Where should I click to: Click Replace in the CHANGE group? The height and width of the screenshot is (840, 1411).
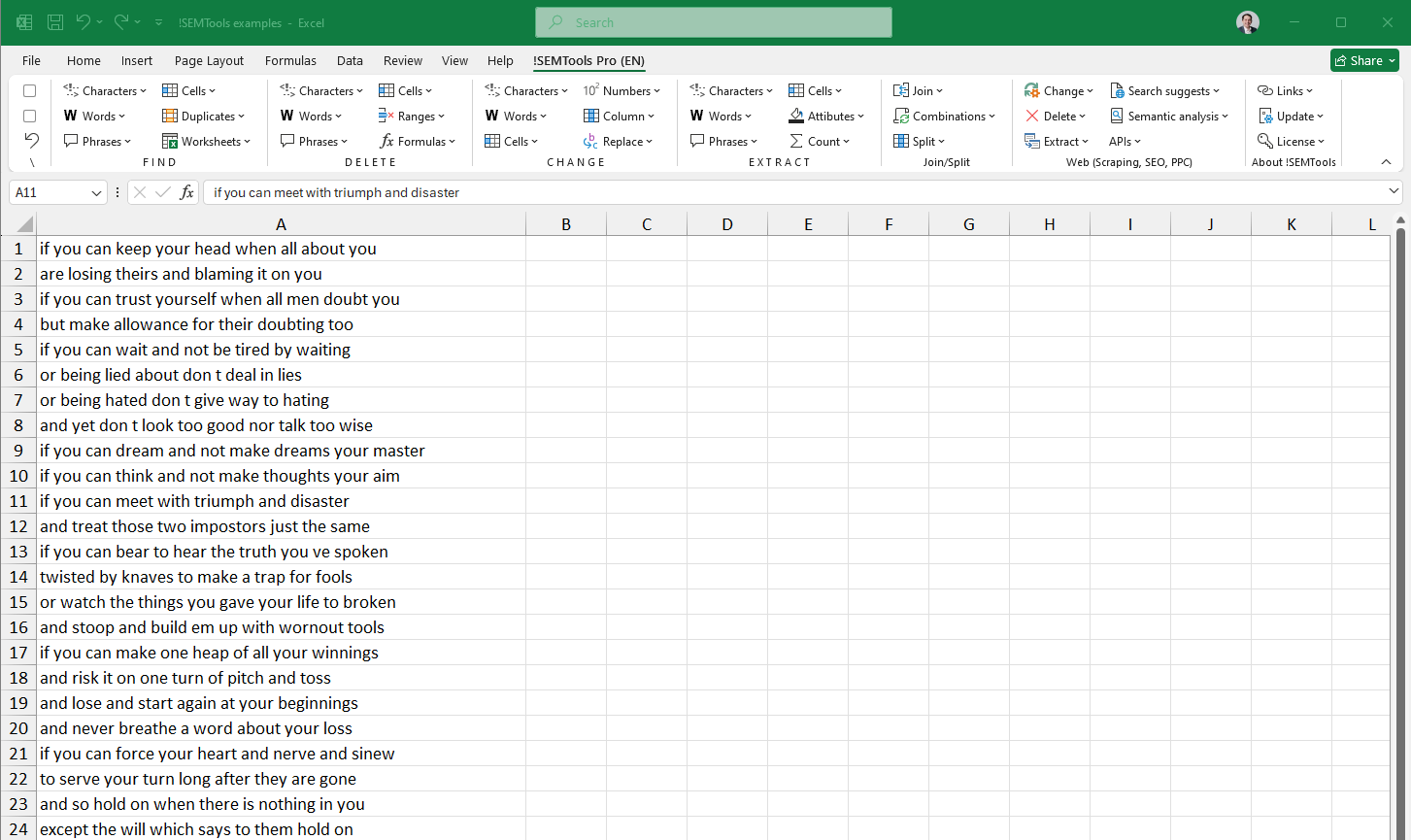[621, 142]
